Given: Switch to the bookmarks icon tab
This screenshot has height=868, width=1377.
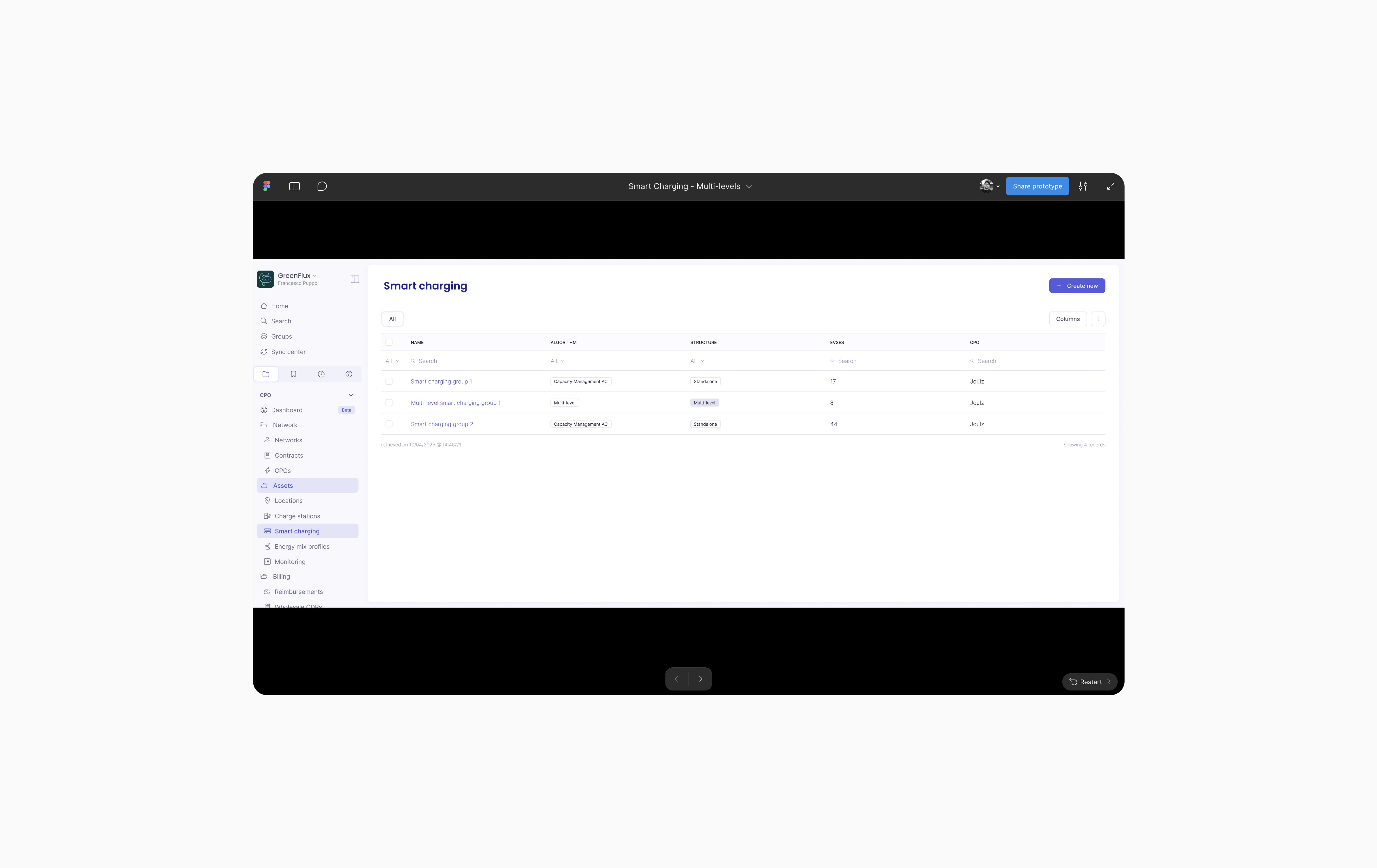Looking at the screenshot, I should click(x=293, y=375).
